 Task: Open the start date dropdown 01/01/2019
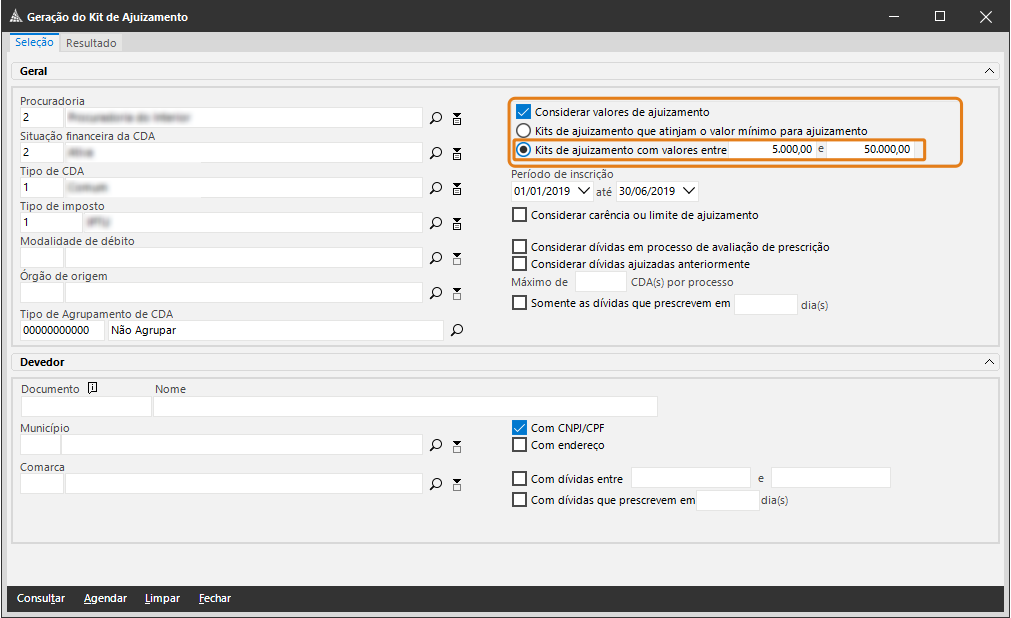coord(585,191)
